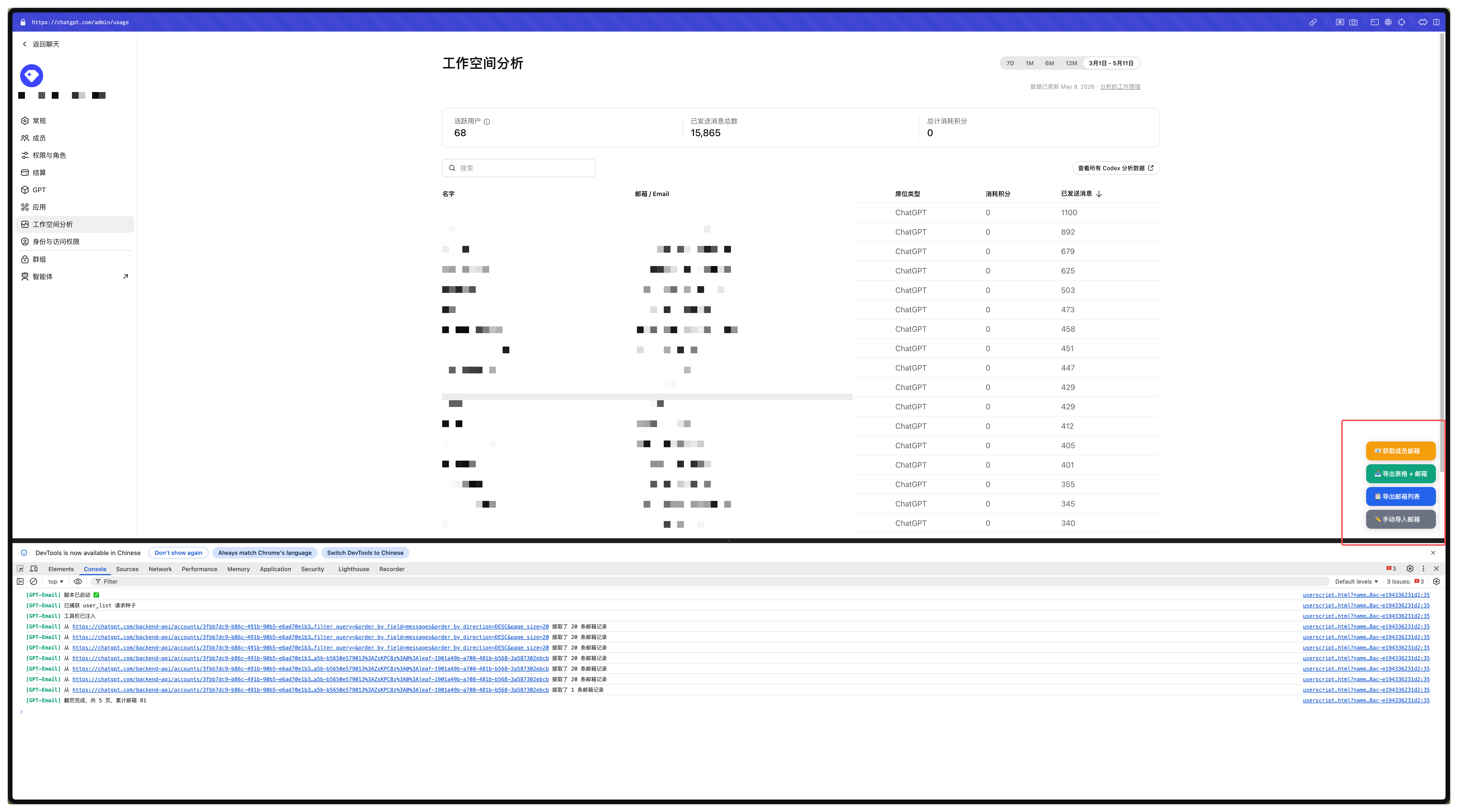
Task: Open 常规 settings in sidebar
Action: tap(75, 121)
